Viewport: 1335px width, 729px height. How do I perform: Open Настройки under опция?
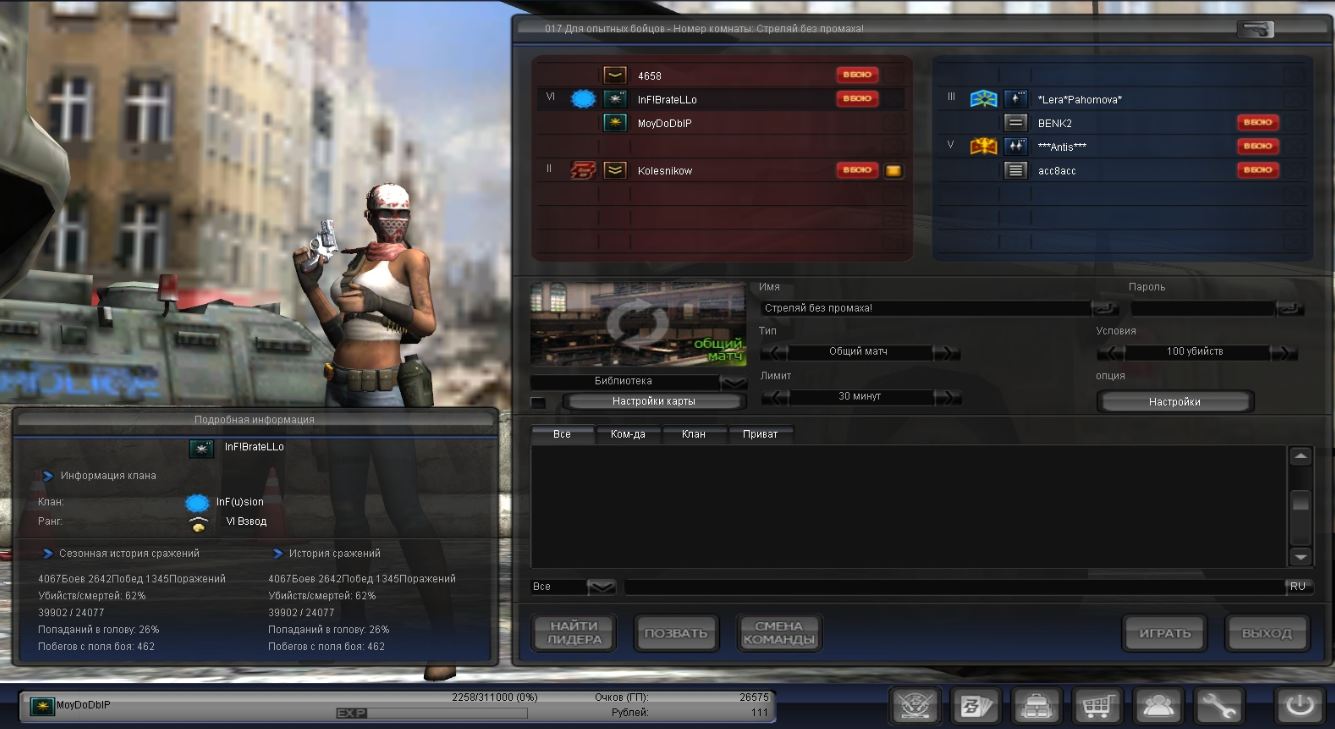1175,402
